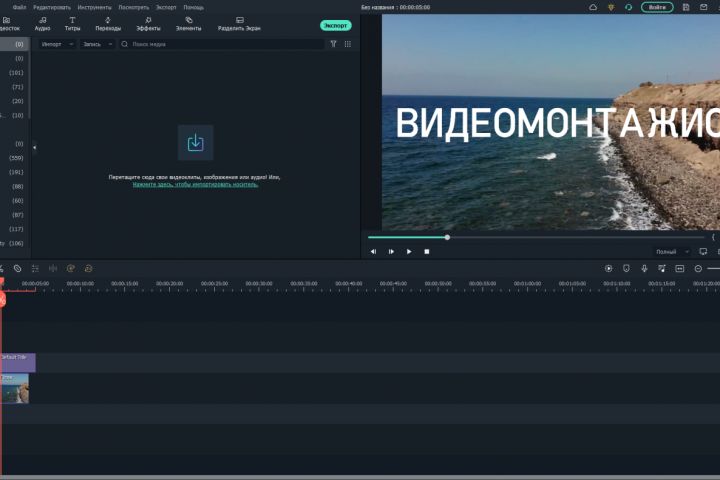Open the messages envelope icon
The height and width of the screenshot is (480, 720).
[x=703, y=7]
